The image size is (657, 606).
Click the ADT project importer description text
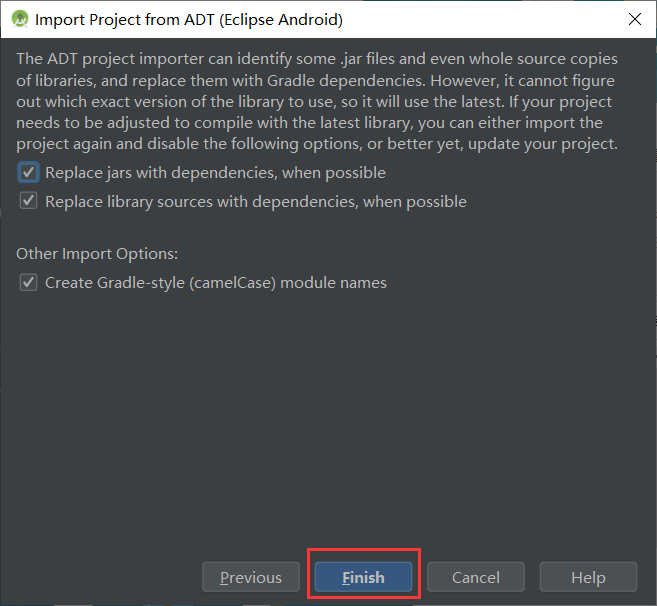(x=317, y=101)
